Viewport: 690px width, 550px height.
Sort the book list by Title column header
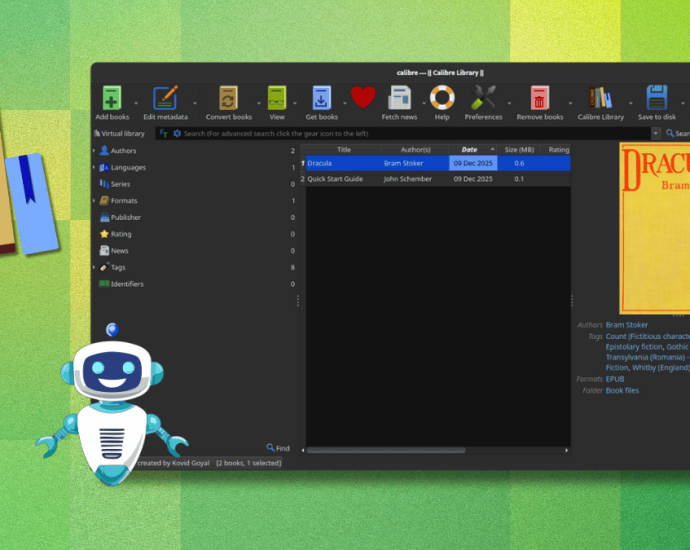point(343,150)
